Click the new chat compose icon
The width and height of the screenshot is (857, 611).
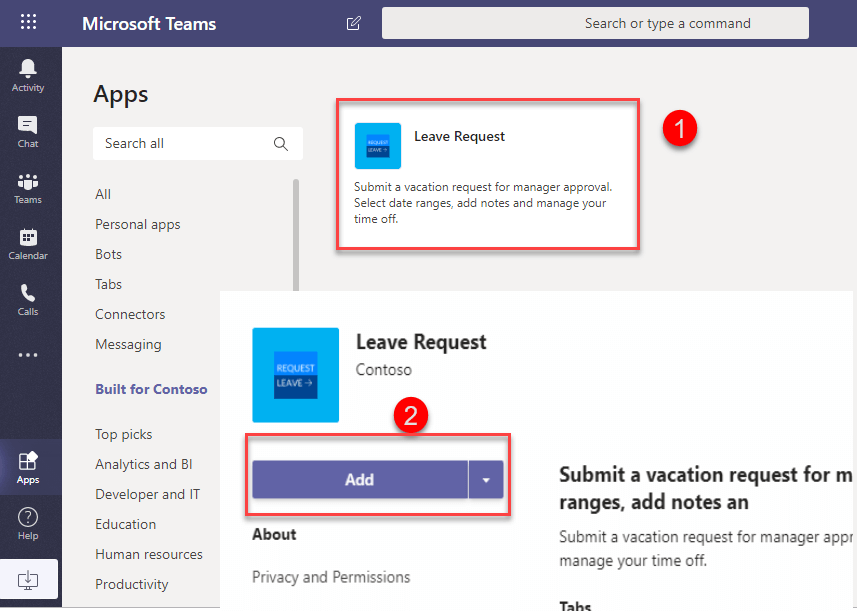pyautogui.click(x=353, y=23)
